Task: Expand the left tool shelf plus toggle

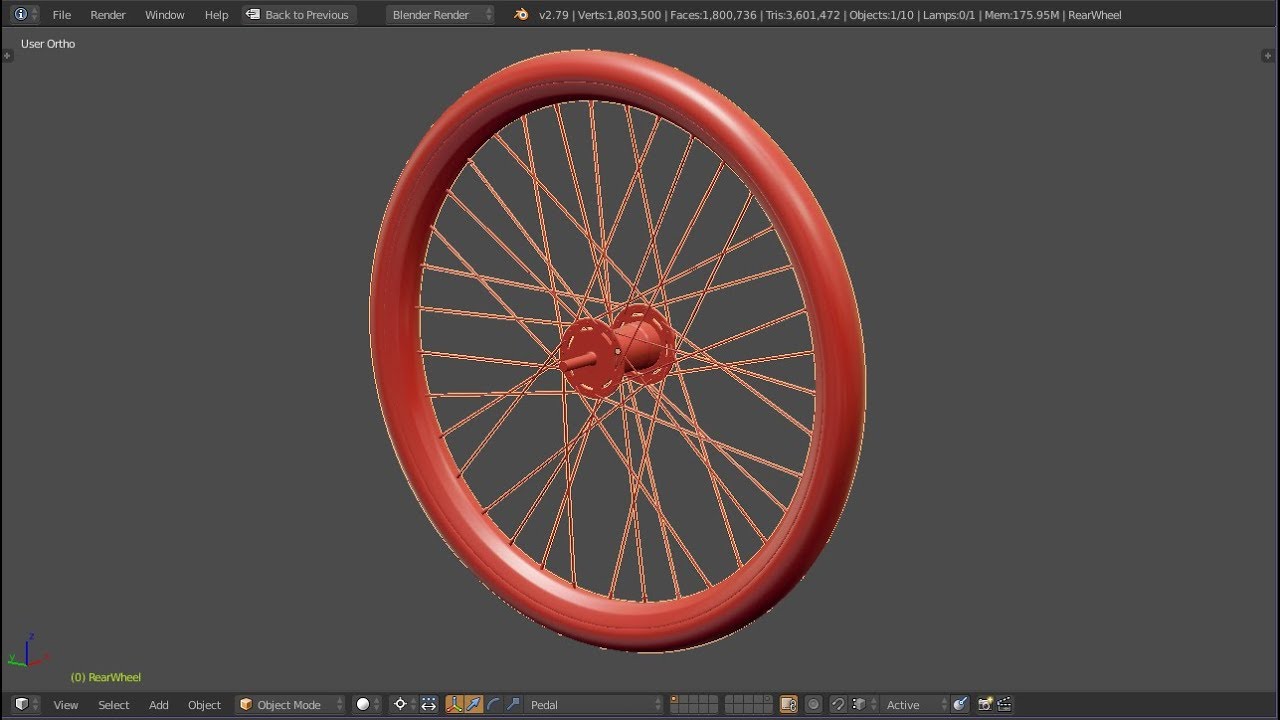Action: 7,56
